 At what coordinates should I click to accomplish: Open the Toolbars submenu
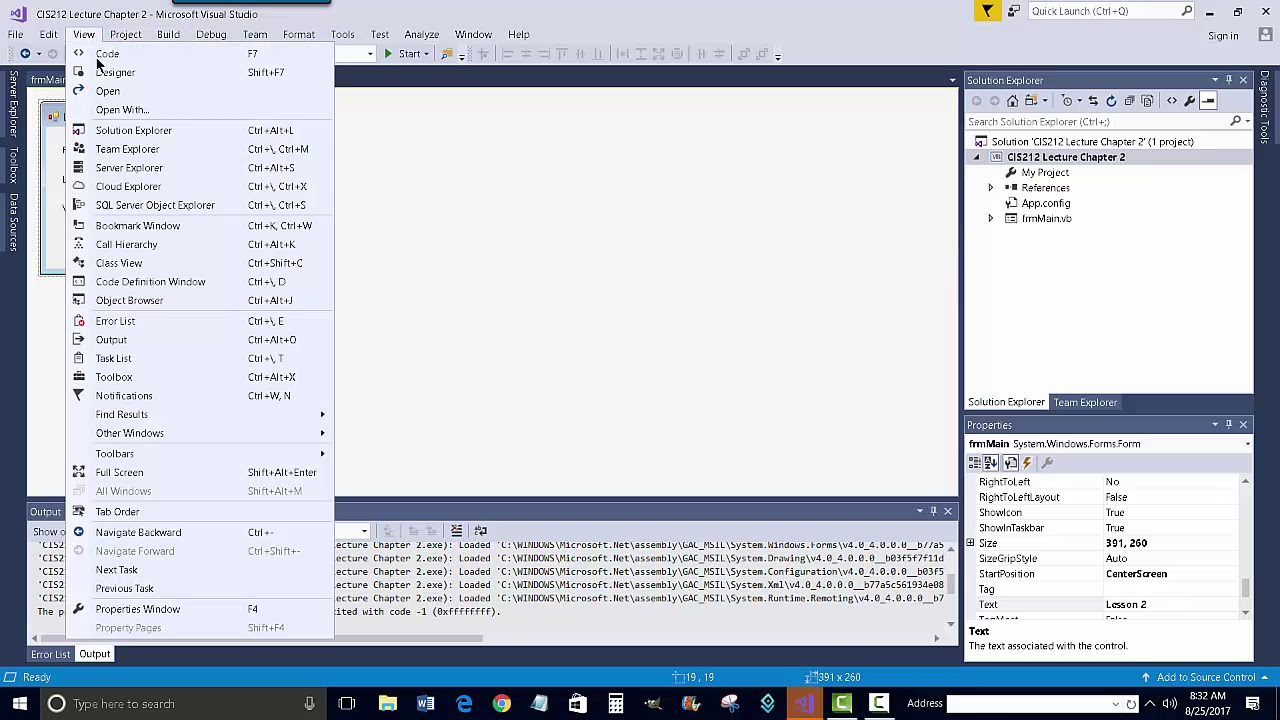pos(200,454)
